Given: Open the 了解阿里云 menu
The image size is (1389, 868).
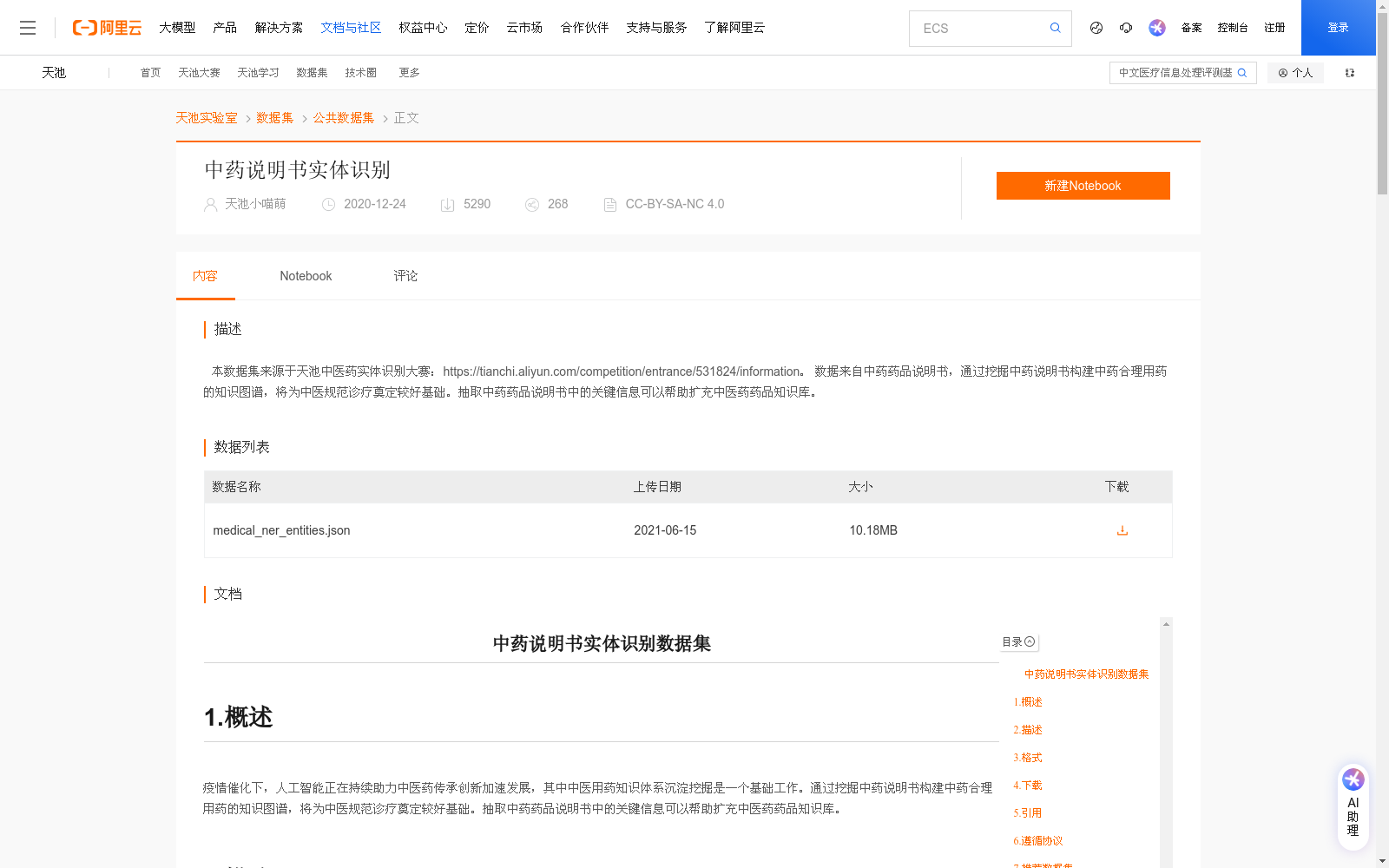Looking at the screenshot, I should coord(734,28).
